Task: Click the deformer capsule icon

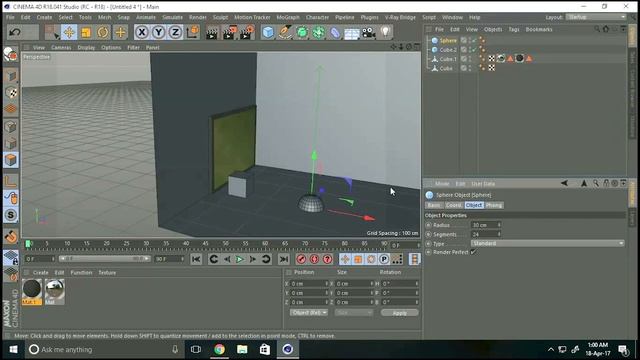Action: click(335, 32)
